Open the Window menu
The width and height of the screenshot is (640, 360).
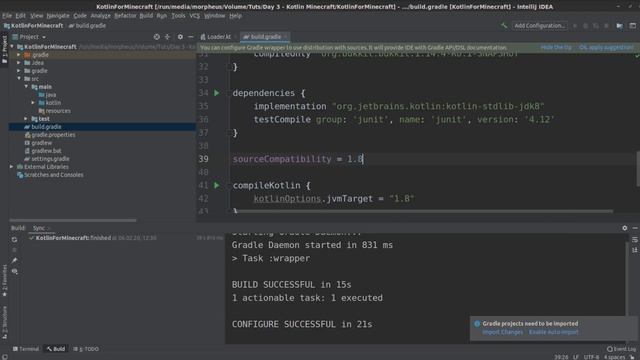(x=214, y=16)
